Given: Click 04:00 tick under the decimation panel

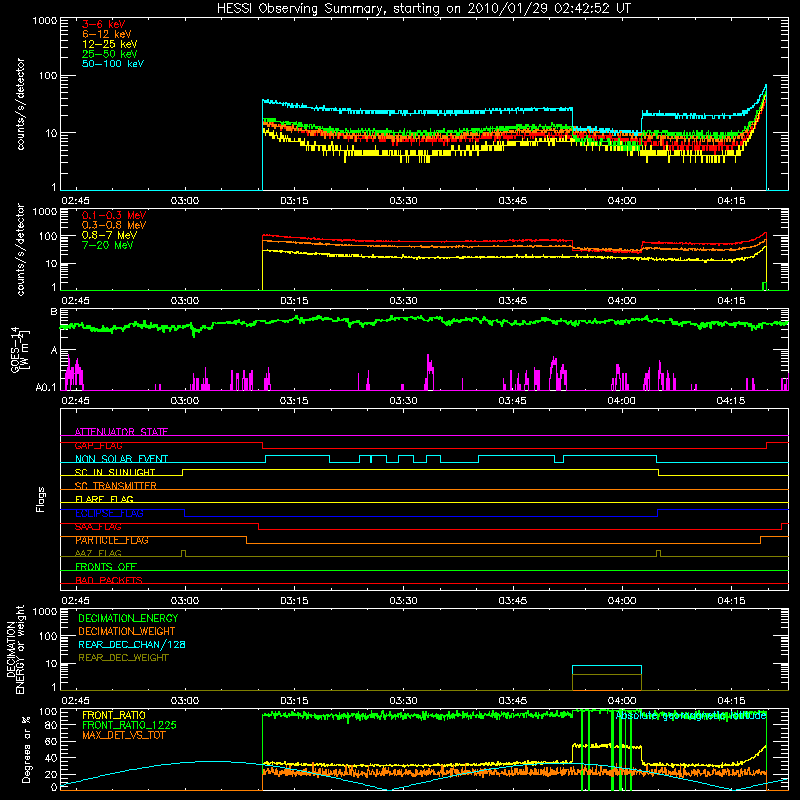Looking at the screenshot, I should point(621,701).
